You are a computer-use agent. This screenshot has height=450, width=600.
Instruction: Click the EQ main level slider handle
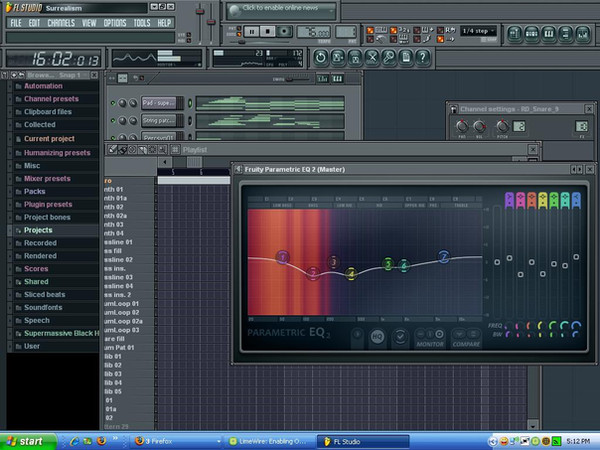coord(497,262)
